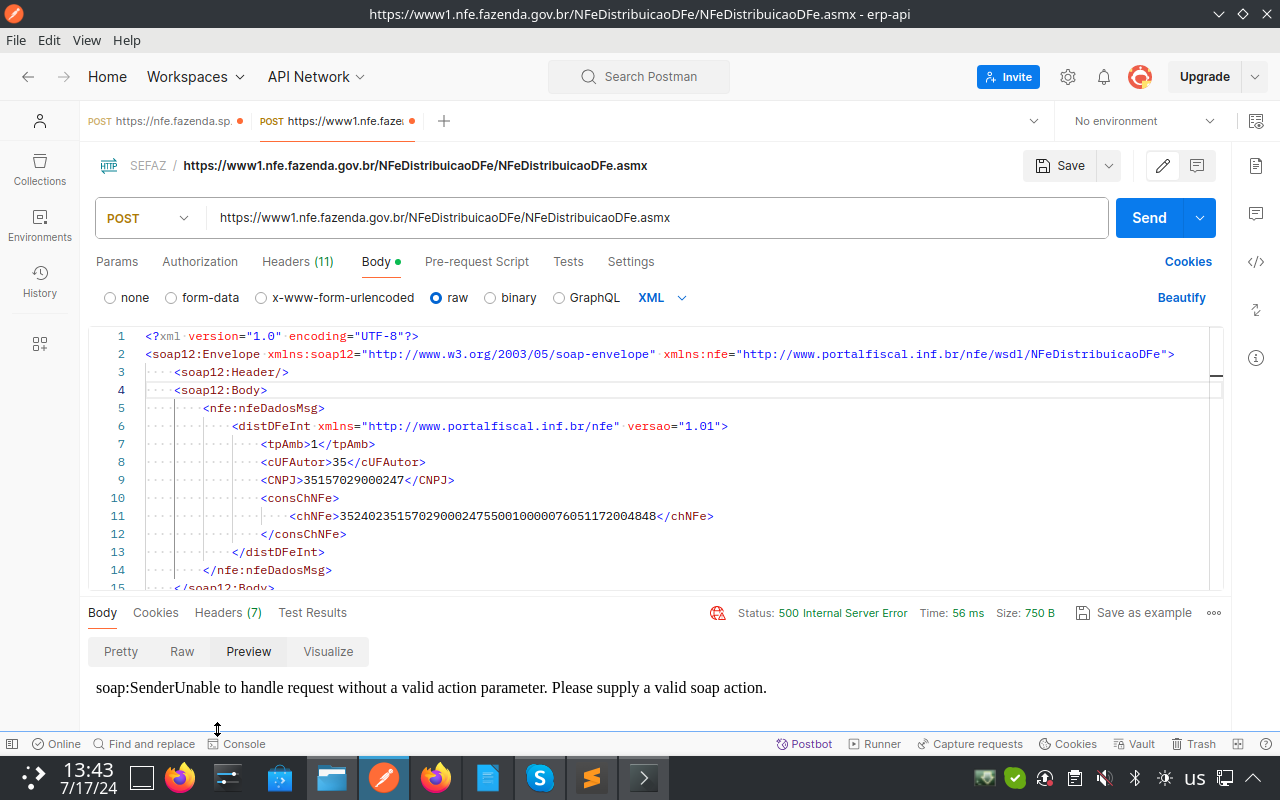Go forward with the right arrow icon
Viewport: 1280px width, 800px height.
point(64,77)
